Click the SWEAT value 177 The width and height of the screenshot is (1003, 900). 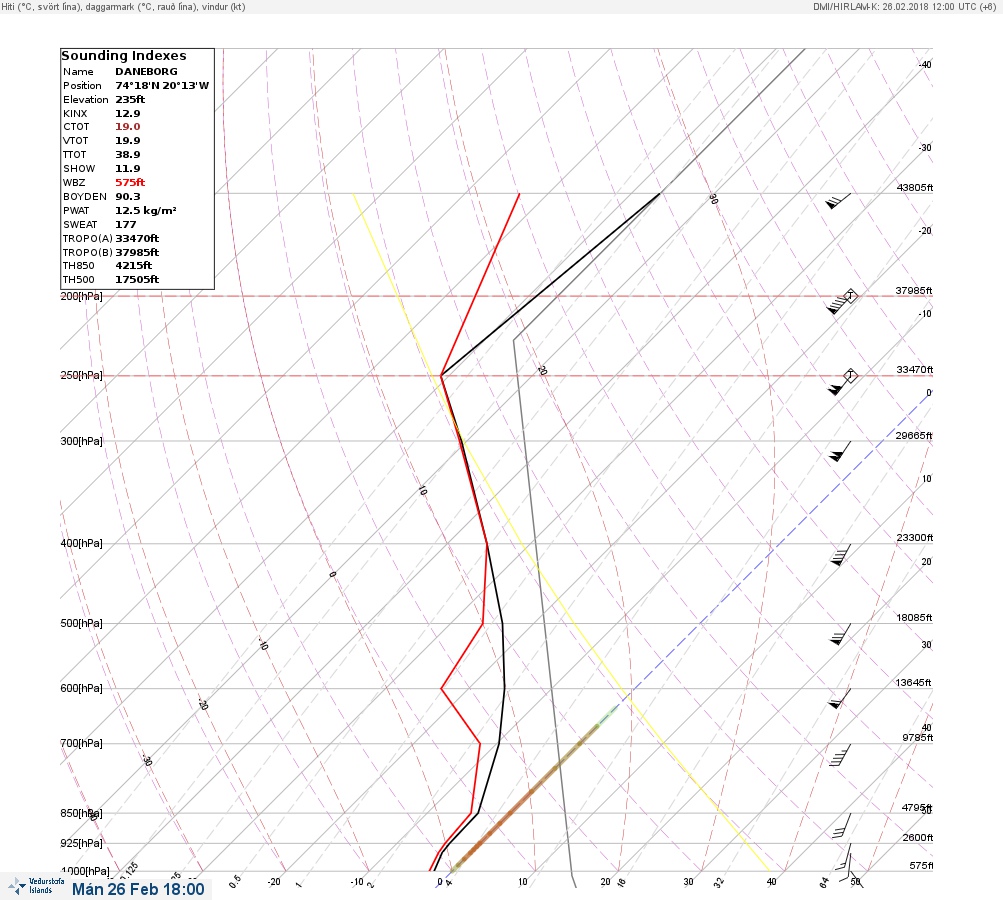click(x=125, y=225)
